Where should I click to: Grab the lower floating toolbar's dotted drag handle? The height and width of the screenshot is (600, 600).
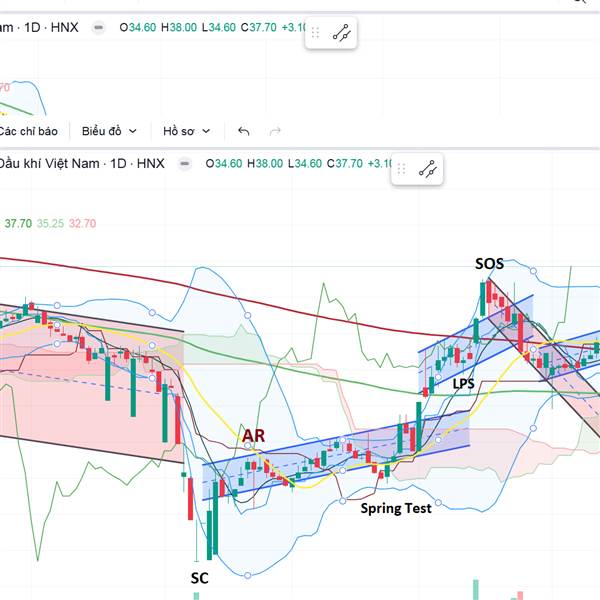click(401, 169)
